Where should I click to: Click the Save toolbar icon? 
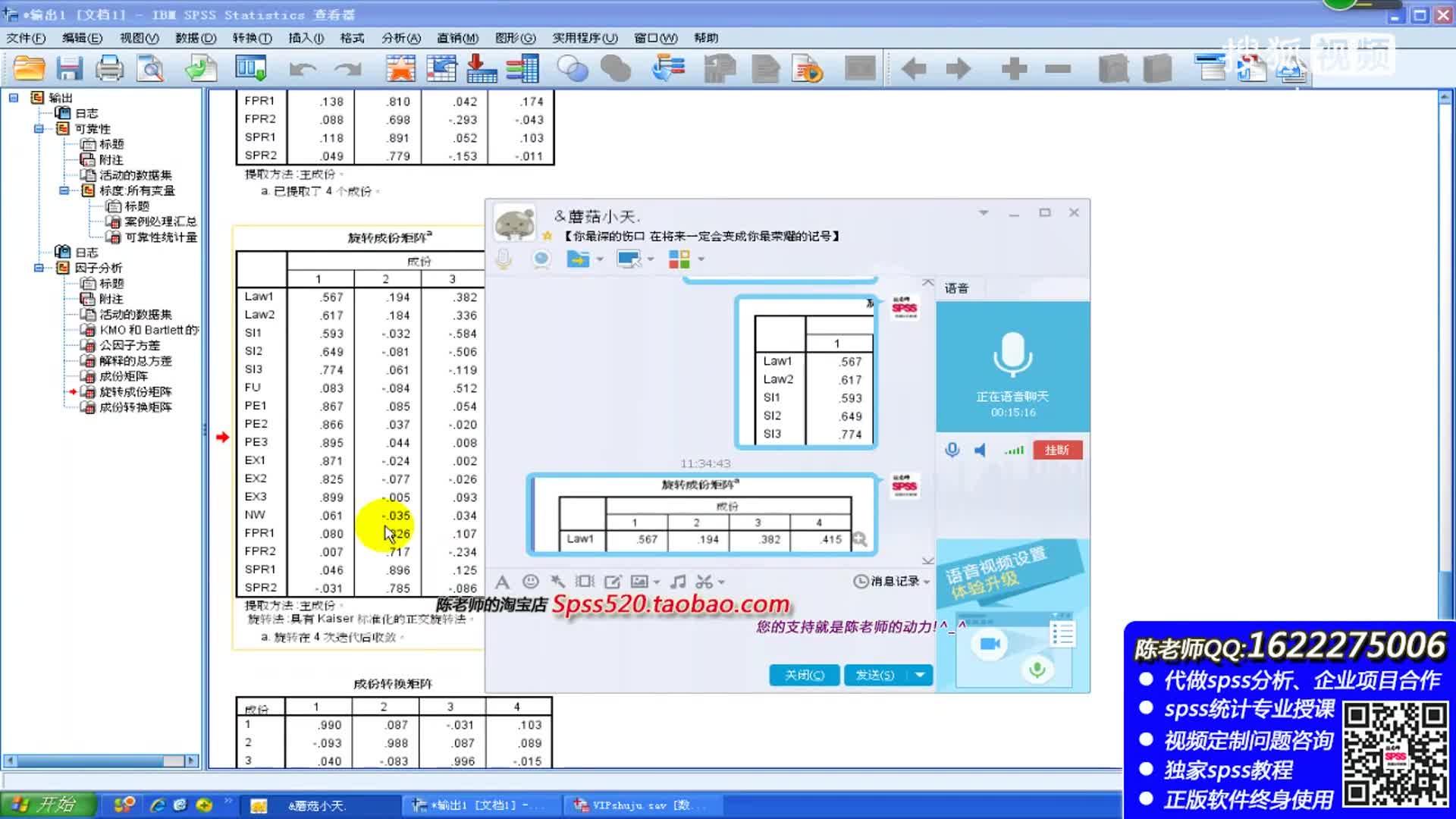(69, 69)
